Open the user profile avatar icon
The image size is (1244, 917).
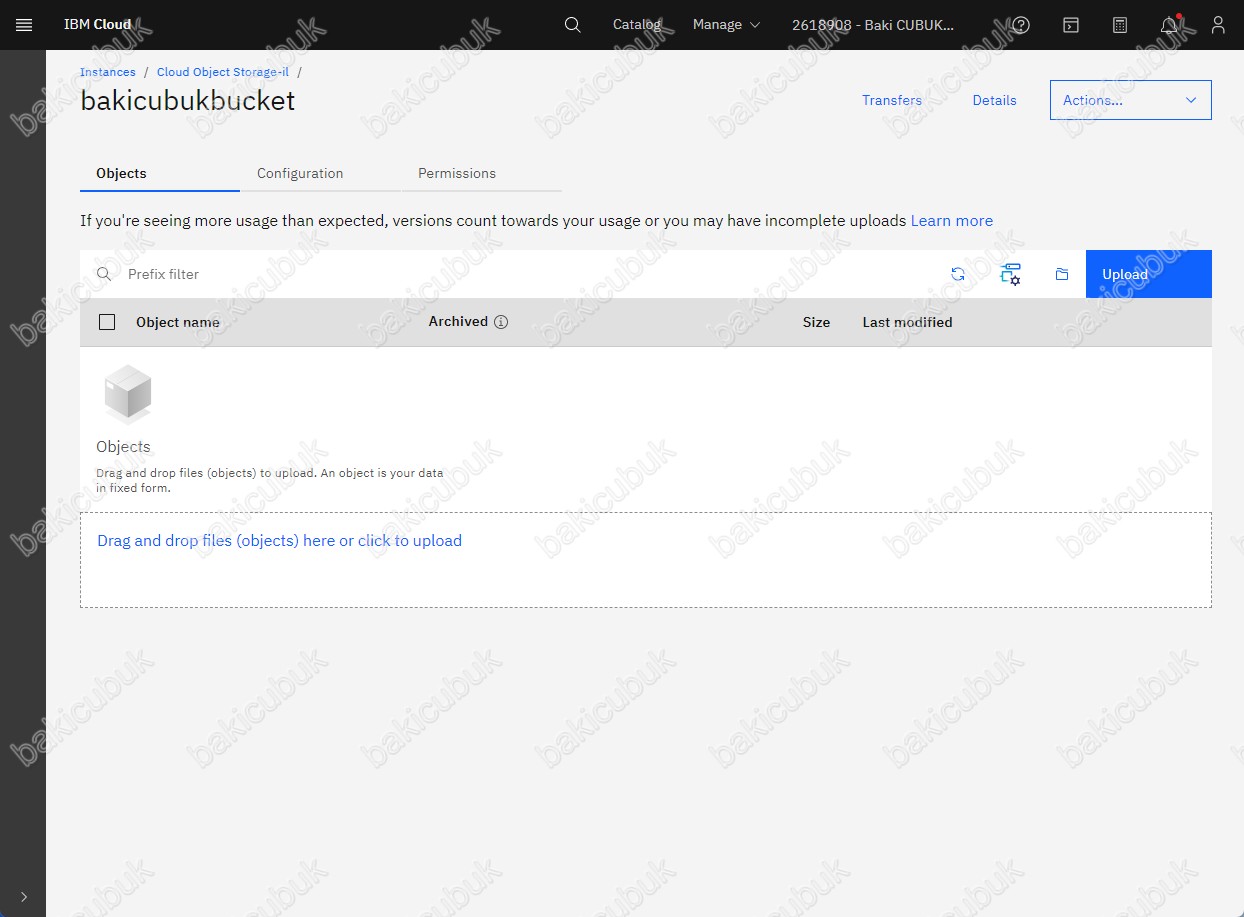[1217, 25]
